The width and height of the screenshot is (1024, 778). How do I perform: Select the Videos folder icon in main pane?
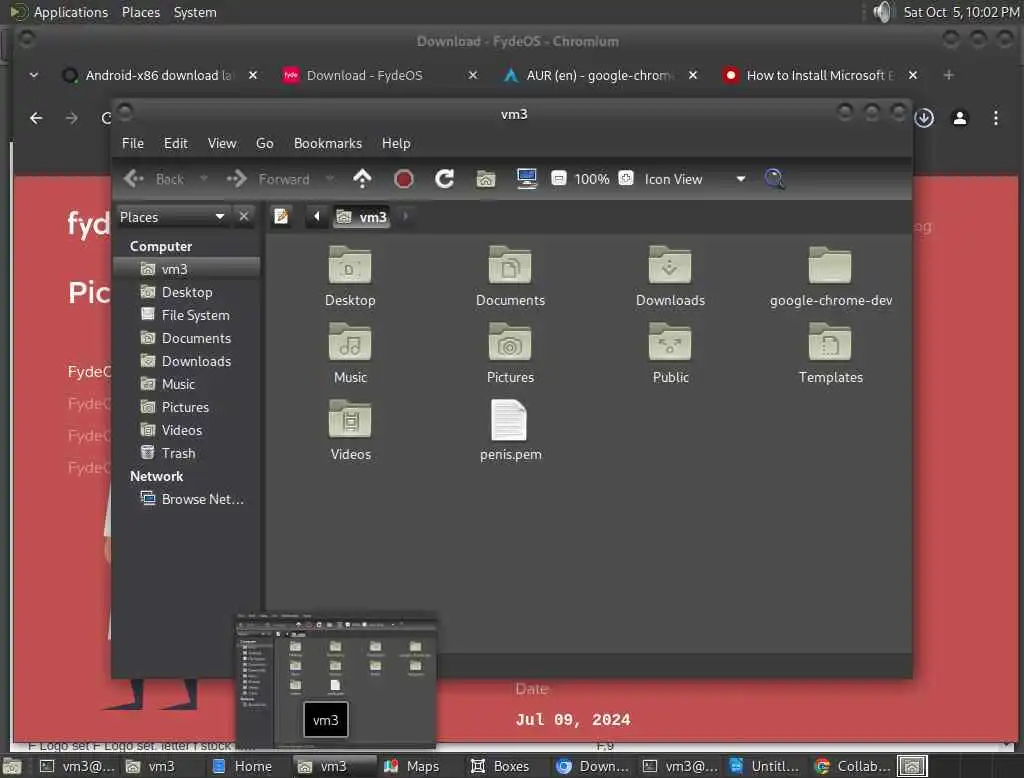coord(350,419)
